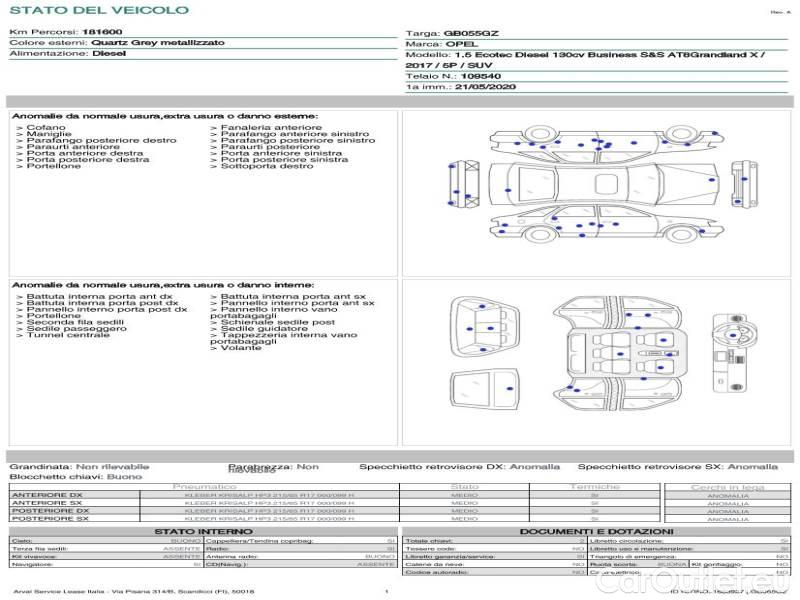Select Porta posteriore sinistra item
800x600 pixels.
pos(279,159)
